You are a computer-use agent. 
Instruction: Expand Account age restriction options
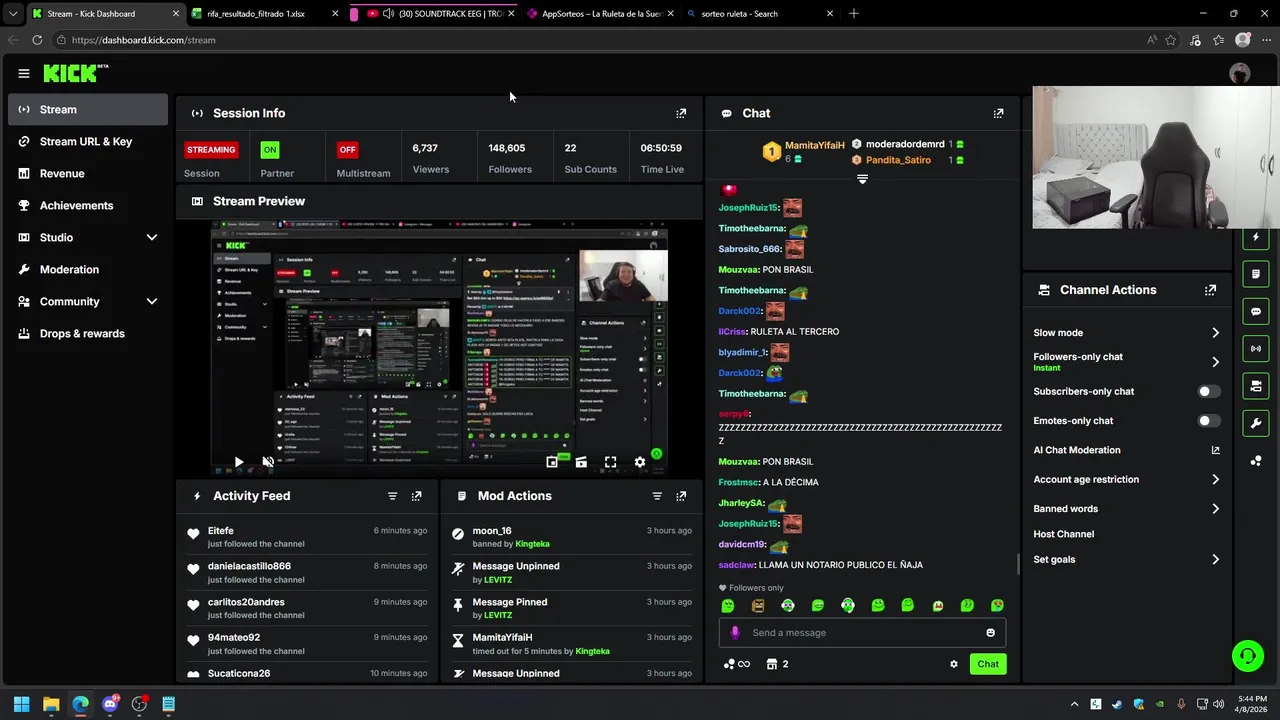click(1215, 480)
